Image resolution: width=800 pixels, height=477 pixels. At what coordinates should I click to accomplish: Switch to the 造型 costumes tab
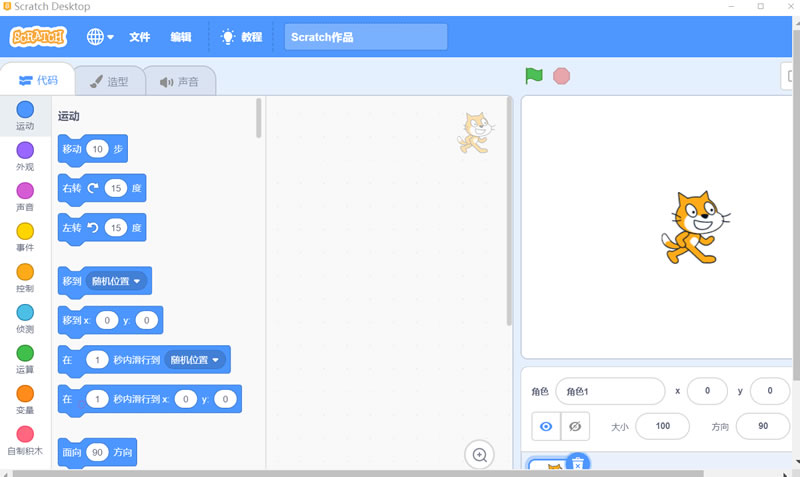point(106,82)
